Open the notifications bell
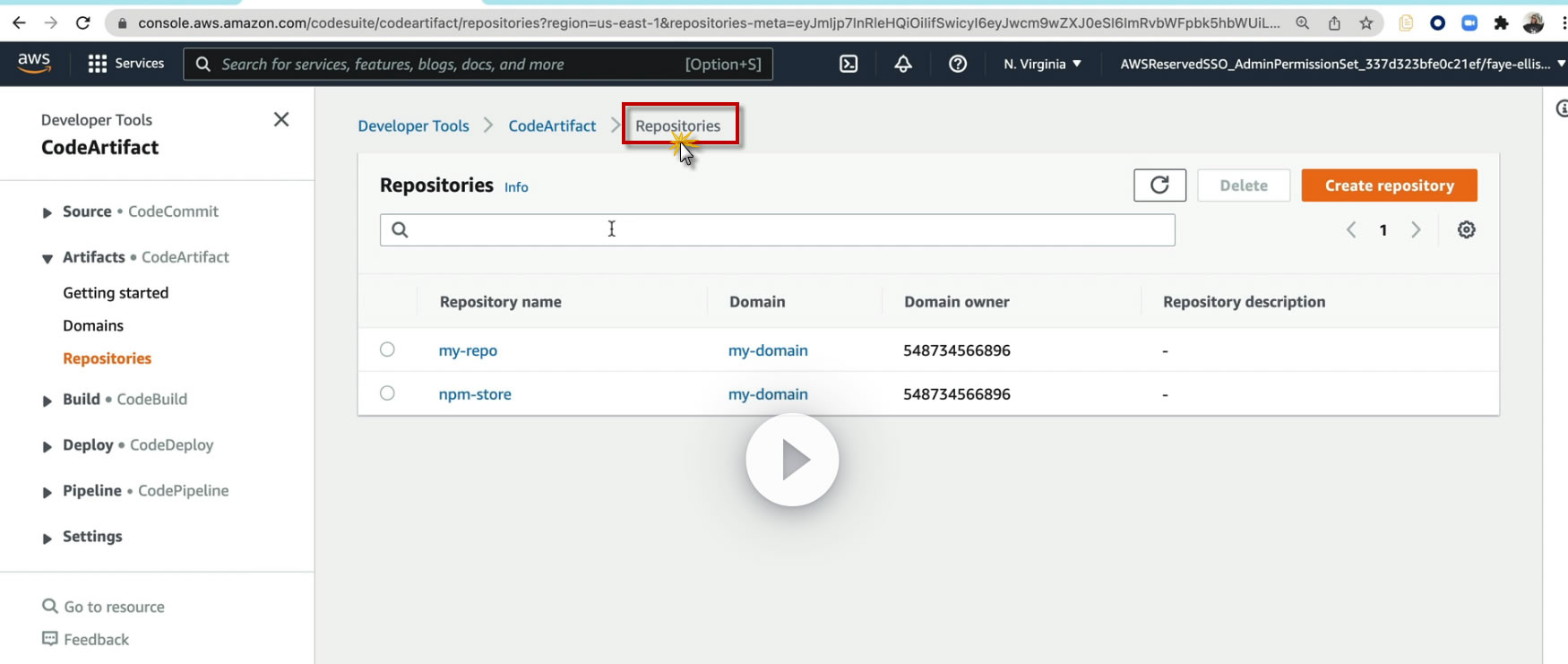The width and height of the screenshot is (1568, 664). click(903, 64)
